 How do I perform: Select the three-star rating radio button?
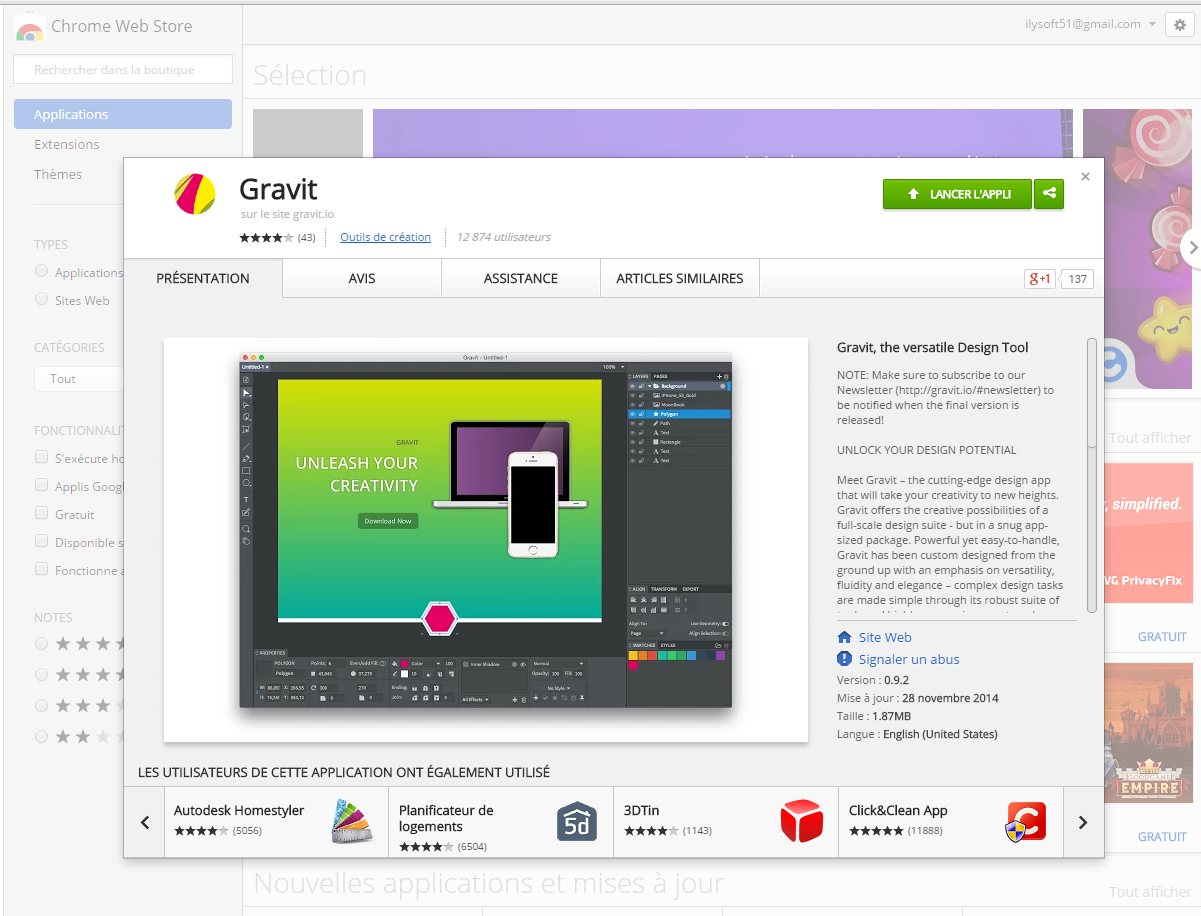point(41,705)
